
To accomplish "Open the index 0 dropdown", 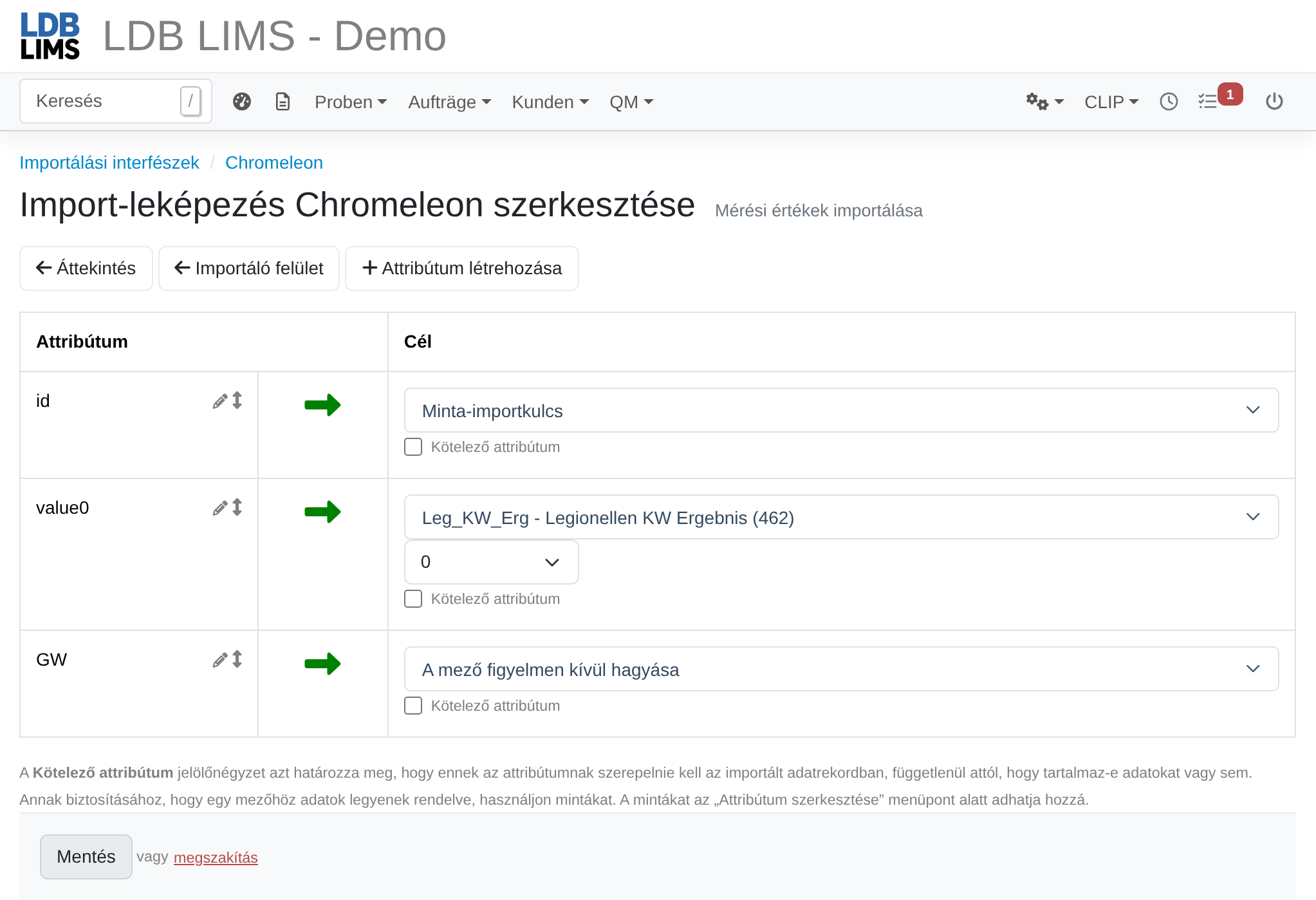I will pos(492,562).
